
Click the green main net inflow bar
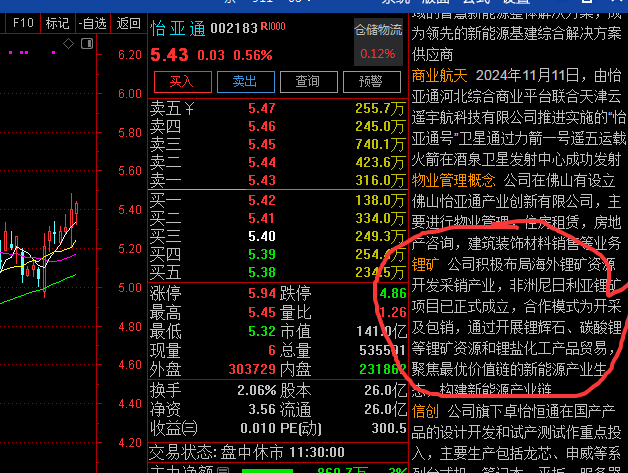click(268, 471)
